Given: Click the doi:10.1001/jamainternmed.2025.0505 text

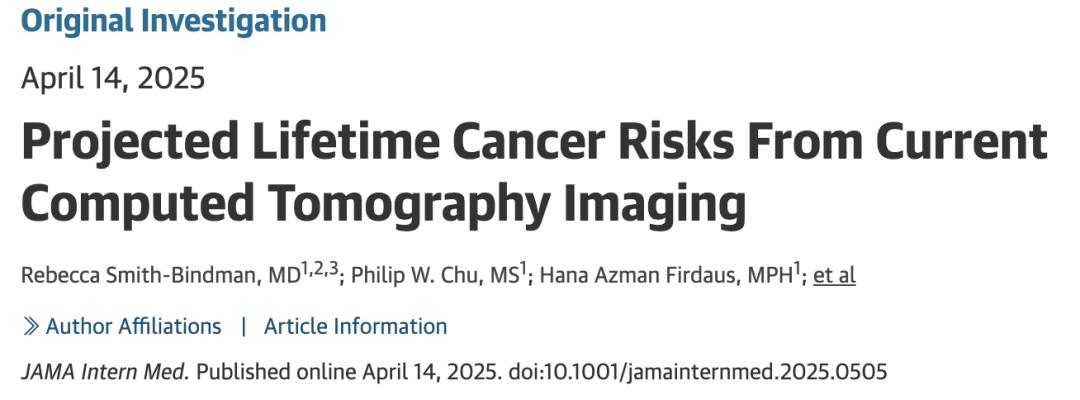Looking at the screenshot, I should pos(698,371).
